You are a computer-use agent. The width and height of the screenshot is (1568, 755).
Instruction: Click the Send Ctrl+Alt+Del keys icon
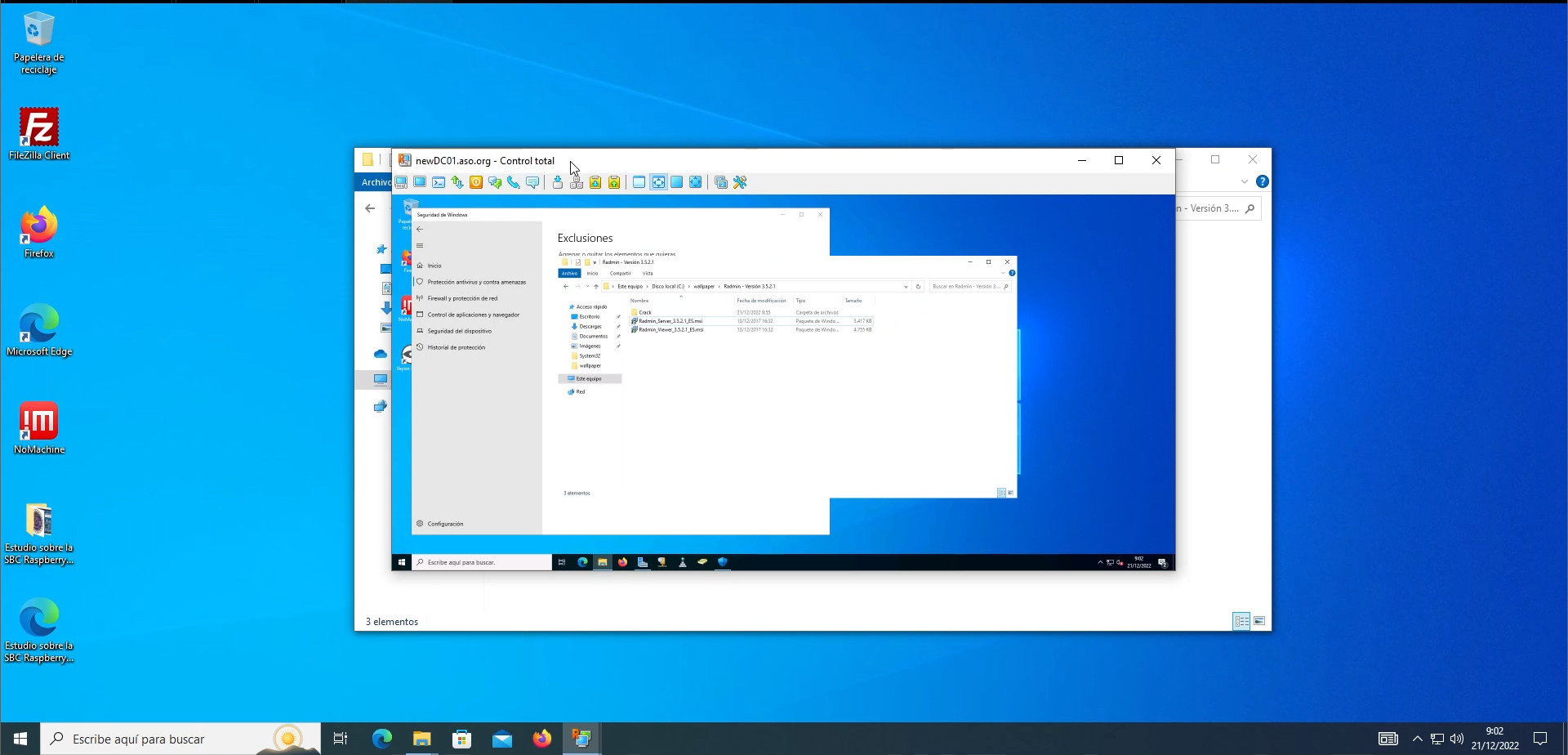click(577, 182)
